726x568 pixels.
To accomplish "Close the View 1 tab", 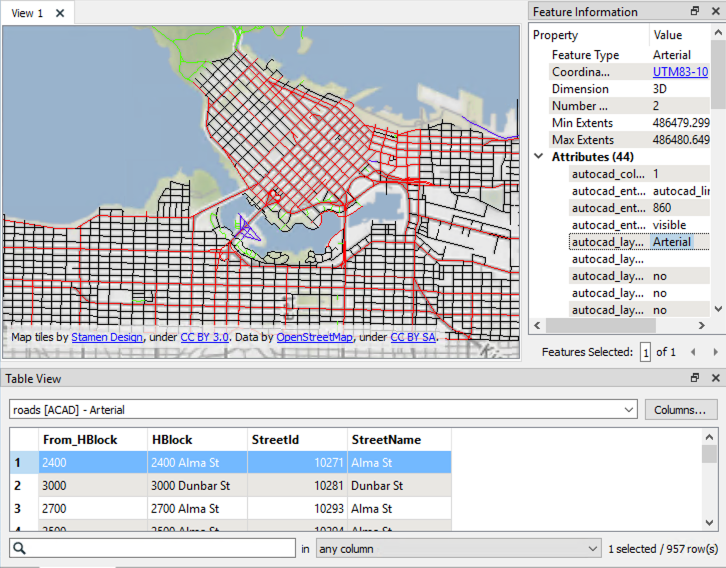I will 60,13.
